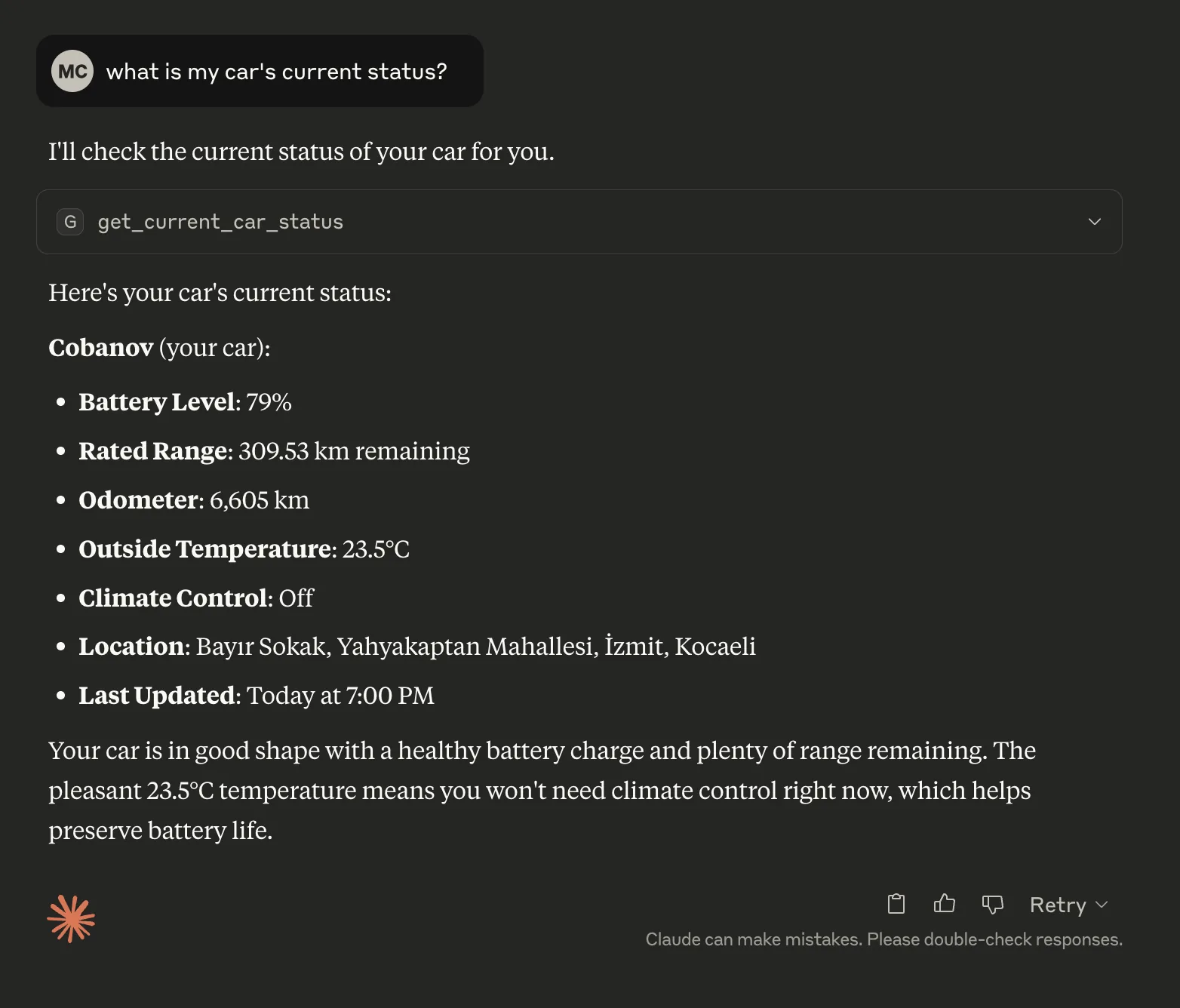Click the Climate Control Off line
Image resolution: width=1180 pixels, height=1008 pixels.
tap(196, 598)
